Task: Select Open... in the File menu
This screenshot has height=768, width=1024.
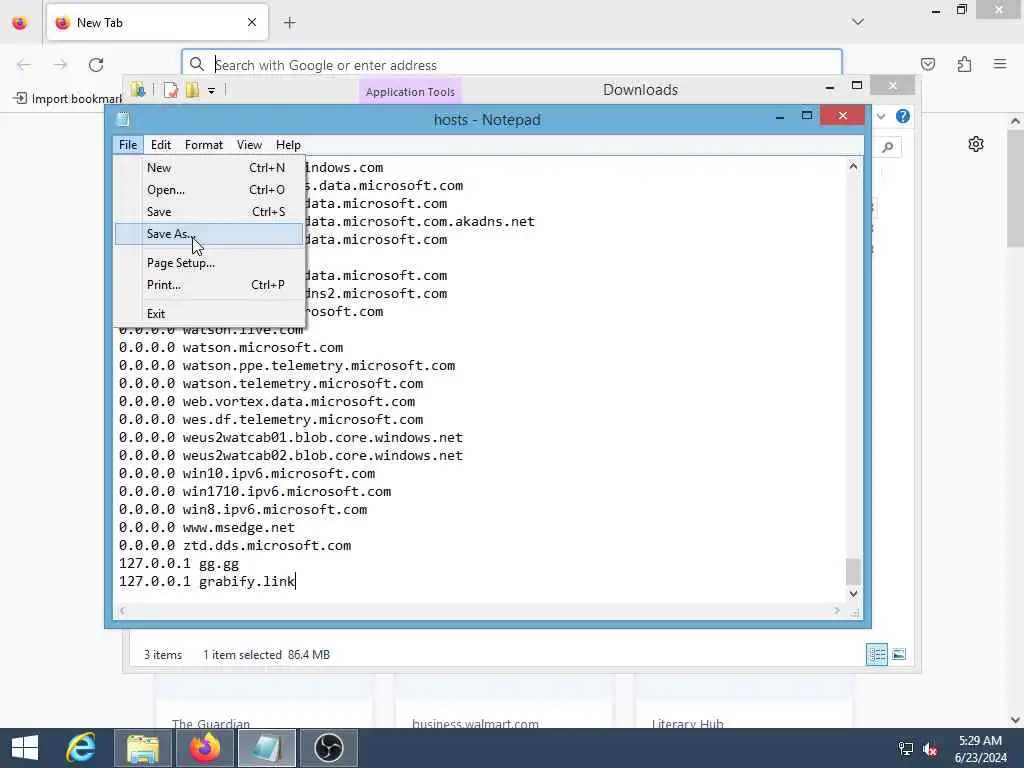Action: click(x=209, y=190)
